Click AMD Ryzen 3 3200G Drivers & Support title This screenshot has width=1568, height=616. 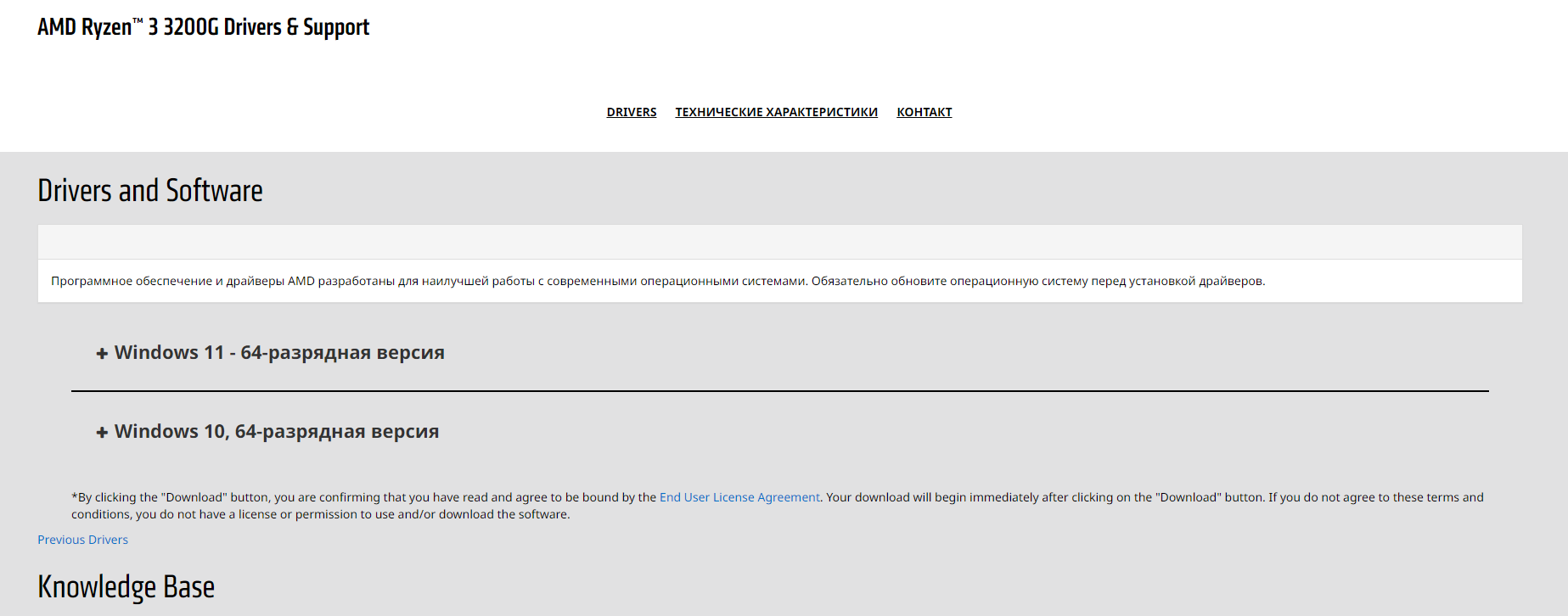point(203,27)
